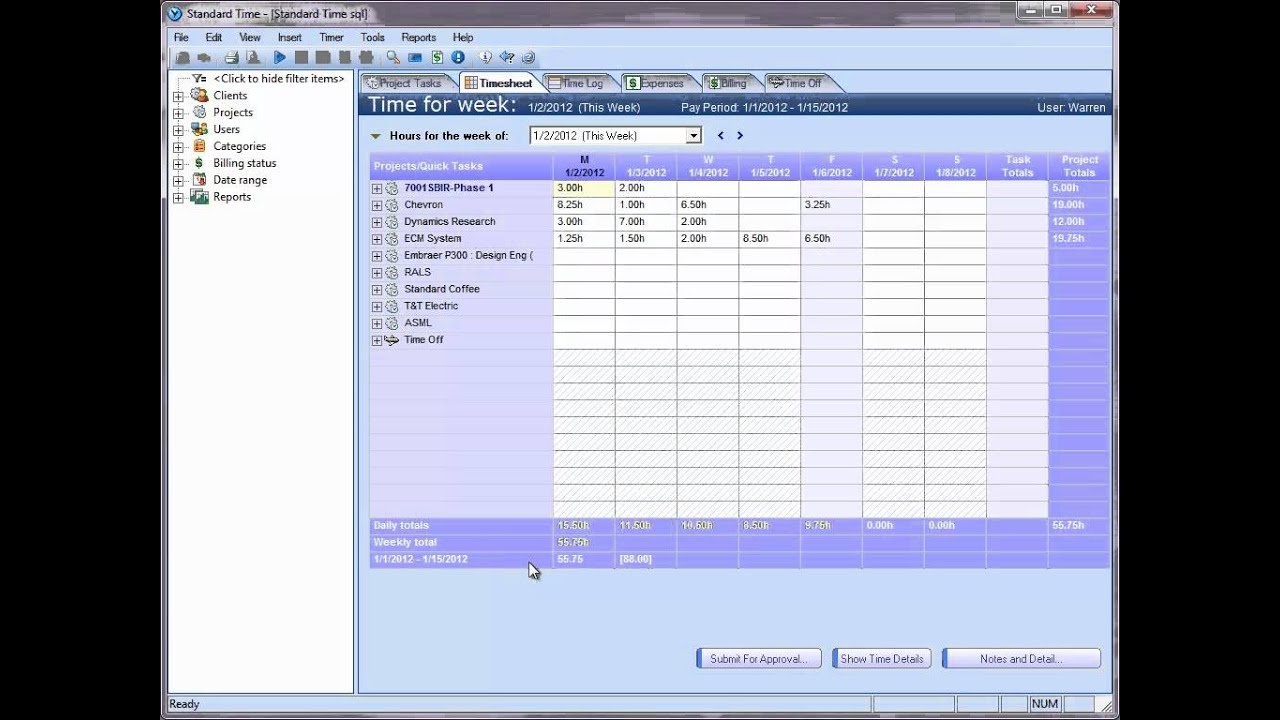The height and width of the screenshot is (720, 1280).
Task: Collapse the Hours for the week triangle
Action: [x=376, y=136]
